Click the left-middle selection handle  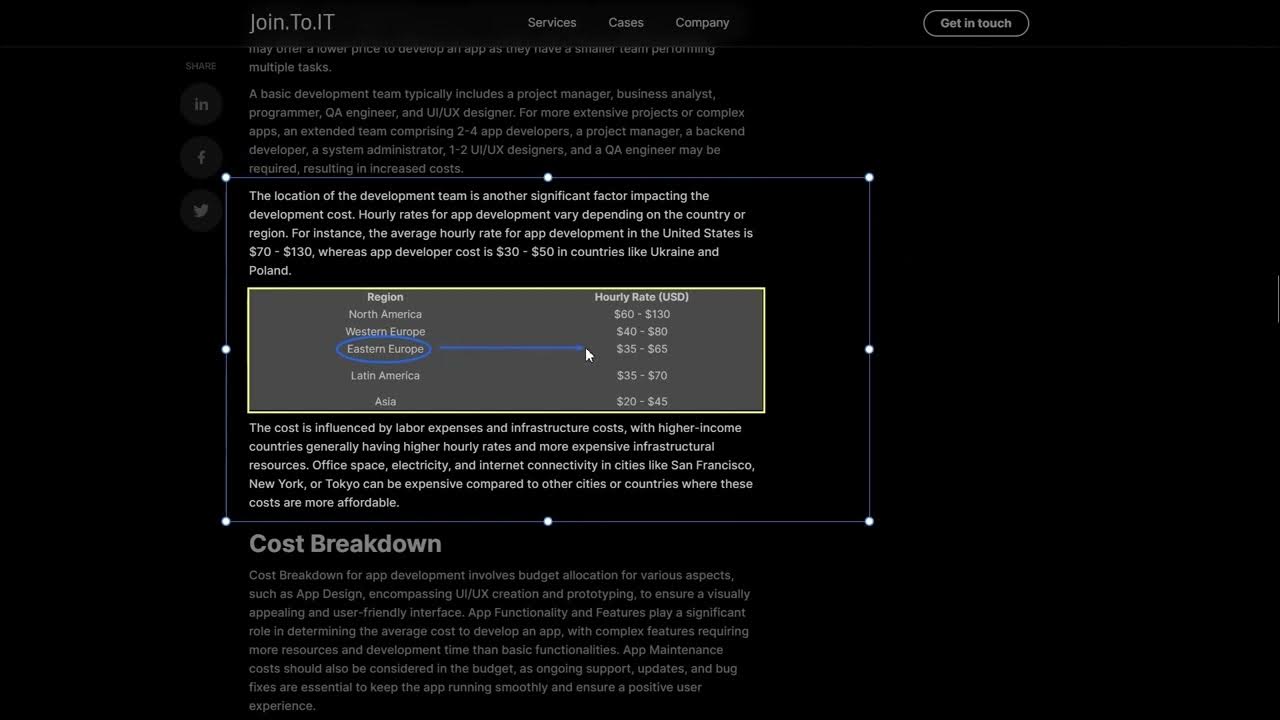pyautogui.click(x=226, y=349)
